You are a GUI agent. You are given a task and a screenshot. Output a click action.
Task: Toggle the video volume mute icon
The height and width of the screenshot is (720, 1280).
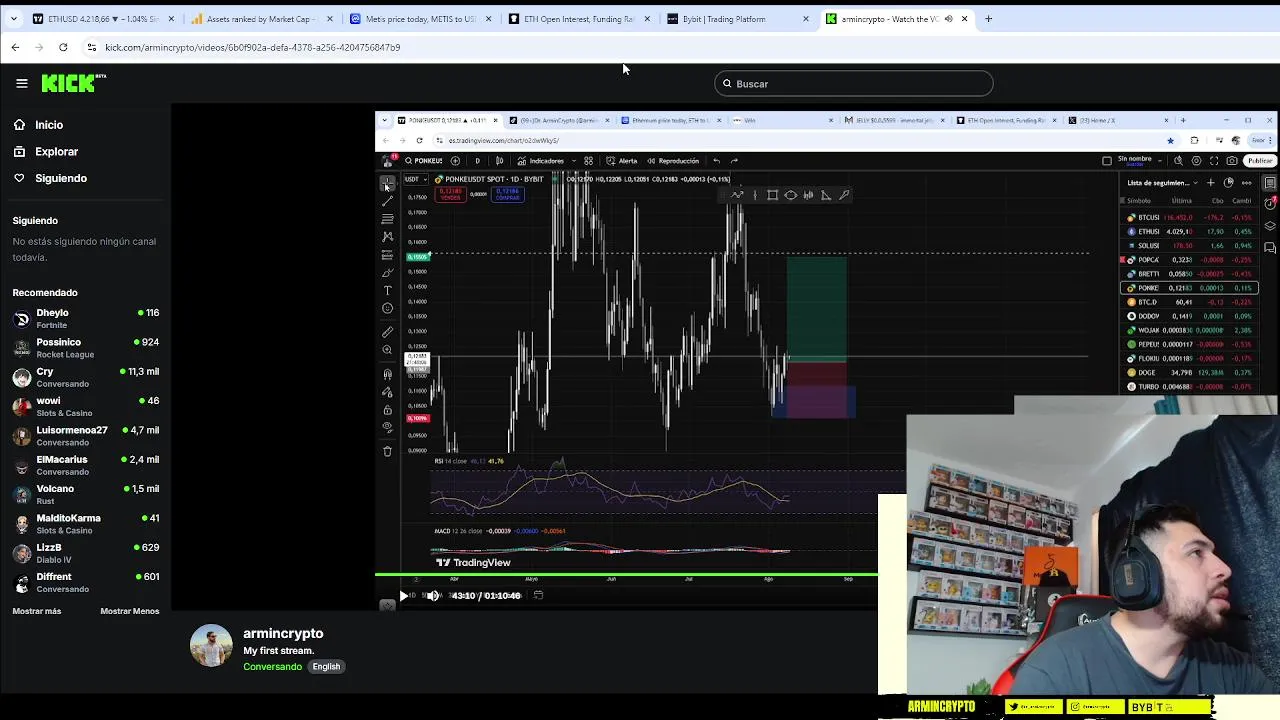point(433,596)
